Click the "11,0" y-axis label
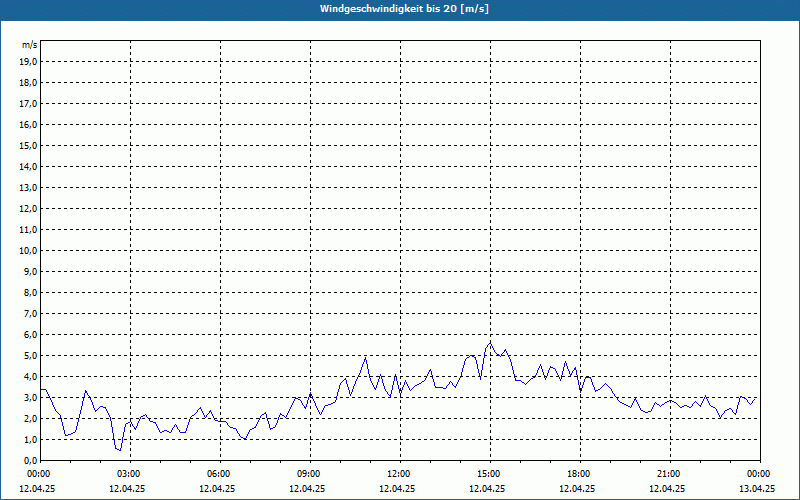Viewport: 800px width, 500px height. pyautogui.click(x=29, y=230)
